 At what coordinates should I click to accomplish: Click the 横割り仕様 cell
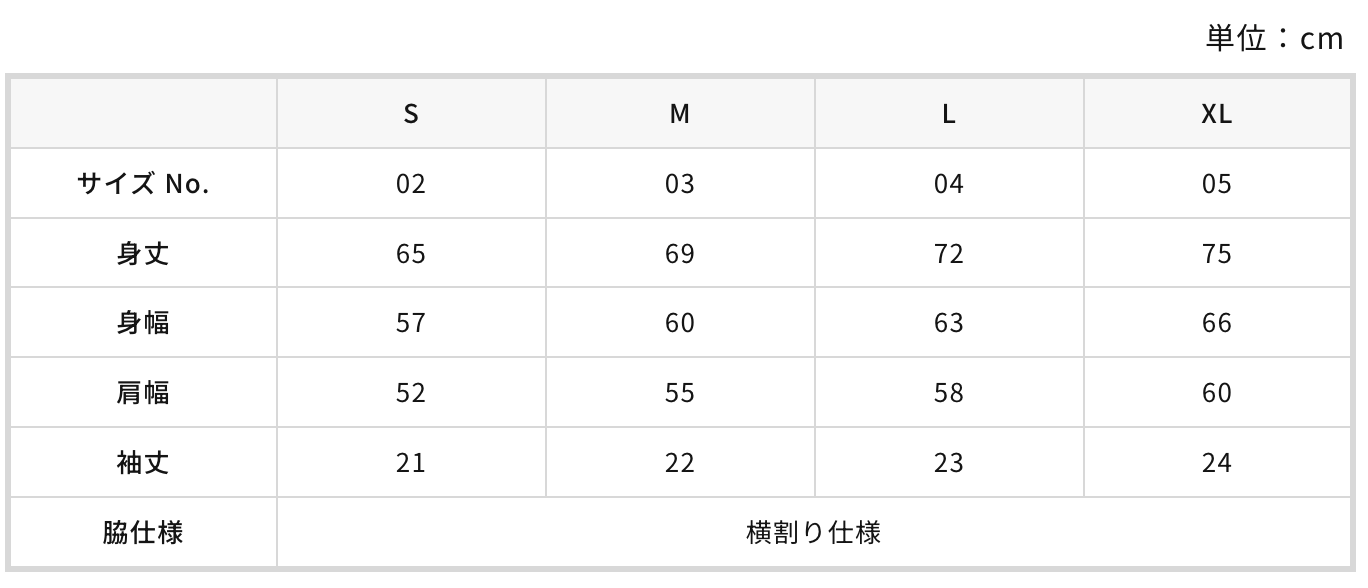click(814, 532)
